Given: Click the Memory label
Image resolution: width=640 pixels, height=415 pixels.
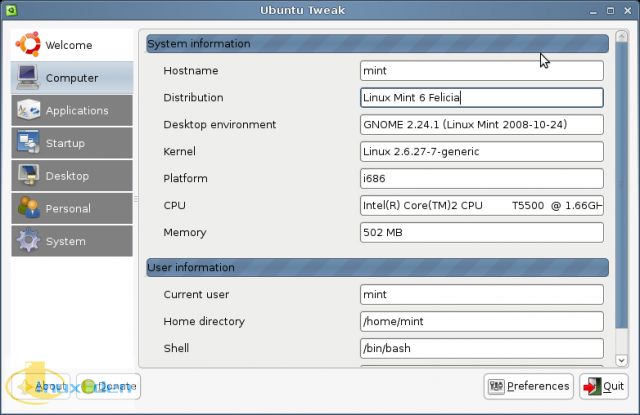Looking at the screenshot, I should 185,232.
